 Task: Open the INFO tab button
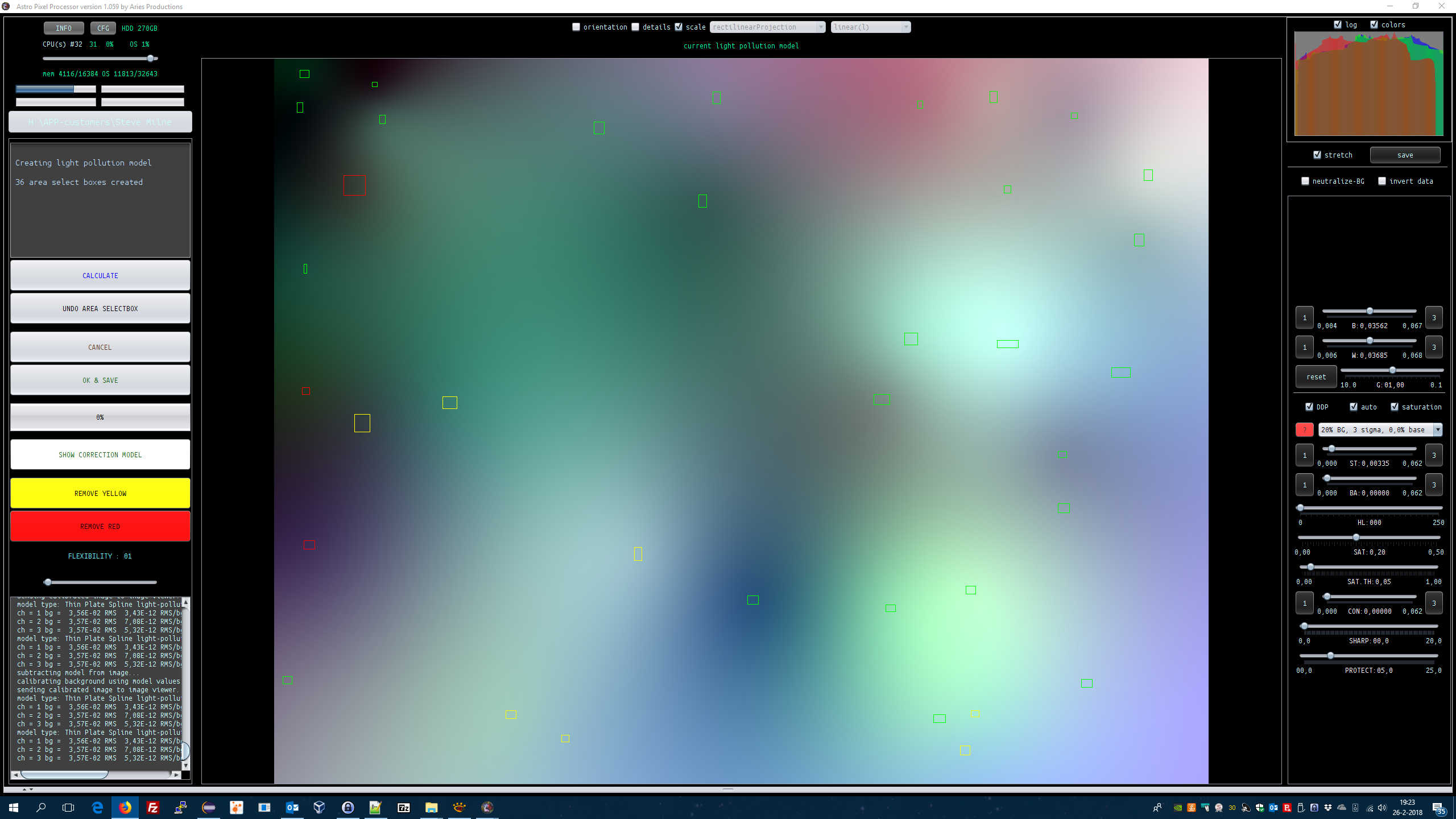point(64,28)
